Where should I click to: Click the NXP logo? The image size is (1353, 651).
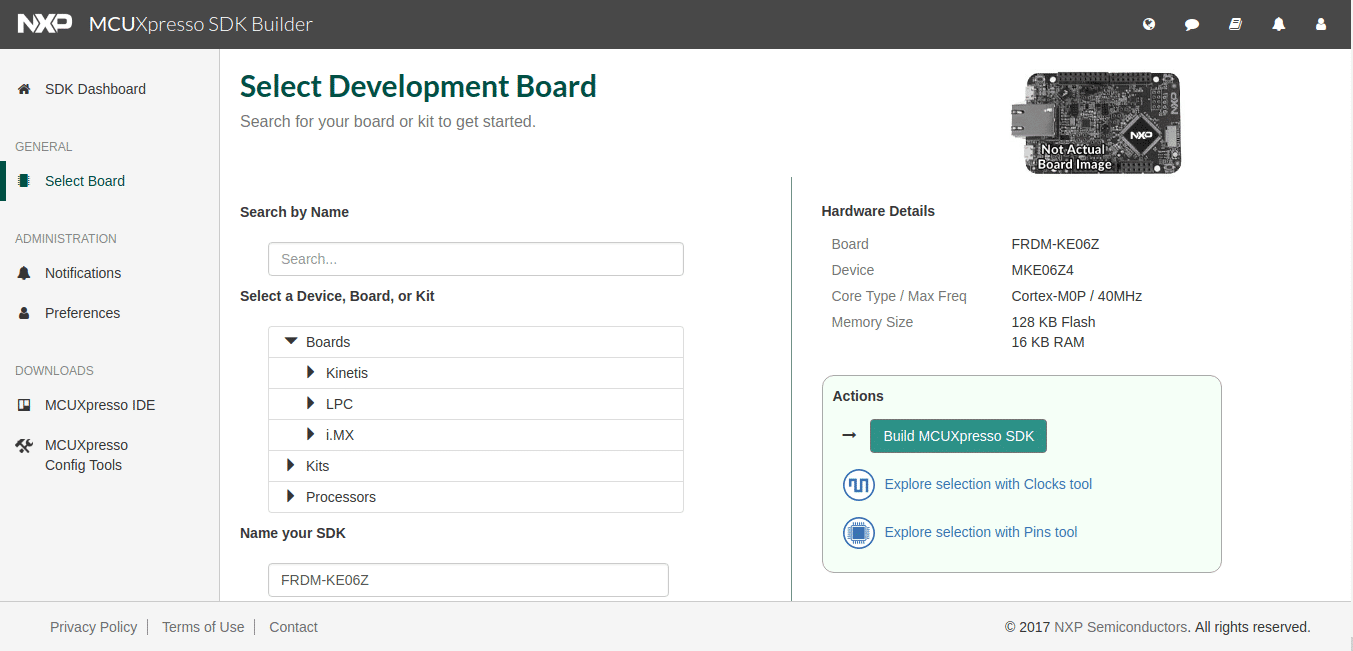tap(45, 24)
